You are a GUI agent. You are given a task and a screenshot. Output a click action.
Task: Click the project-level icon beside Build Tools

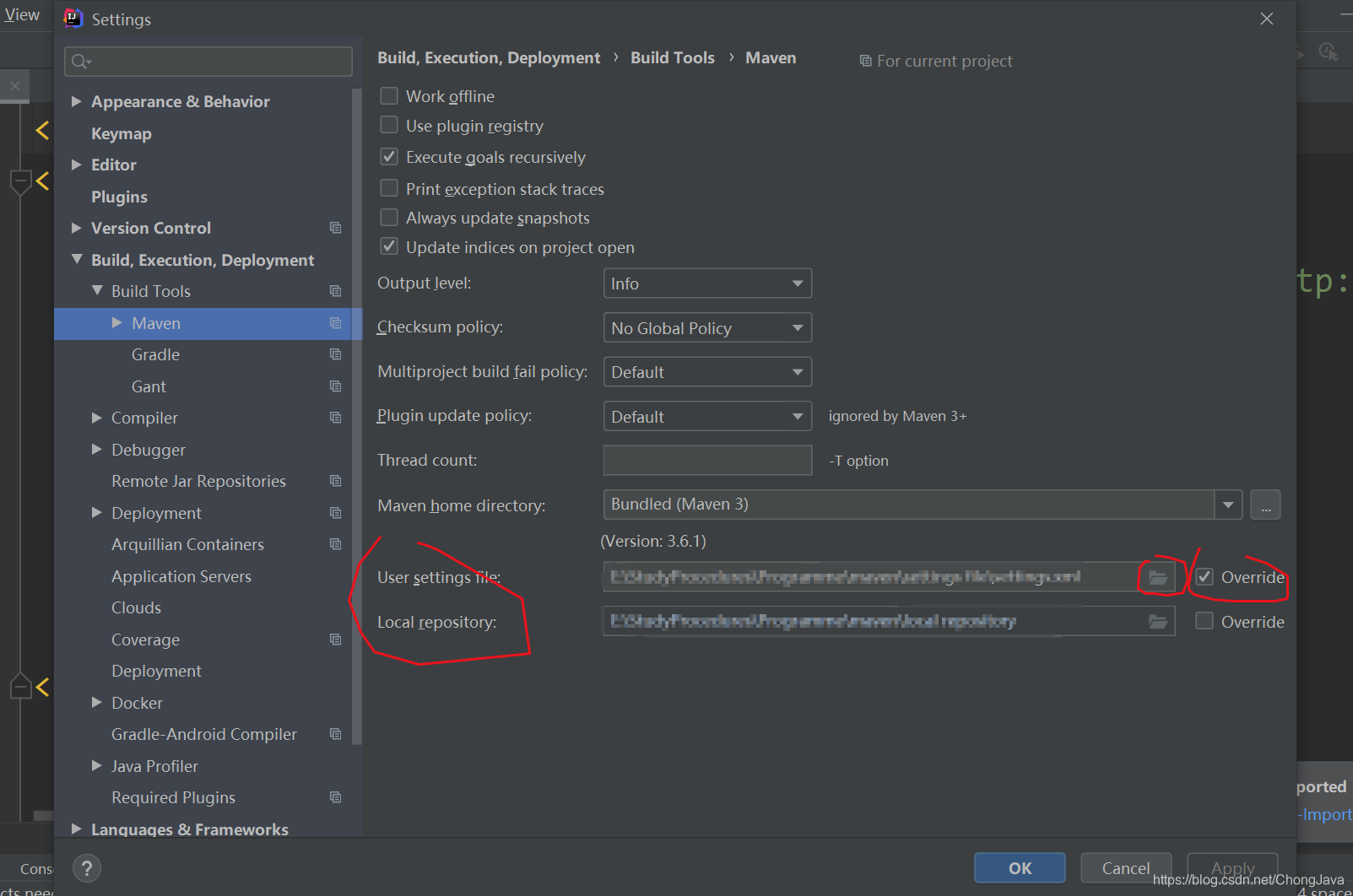click(x=335, y=291)
